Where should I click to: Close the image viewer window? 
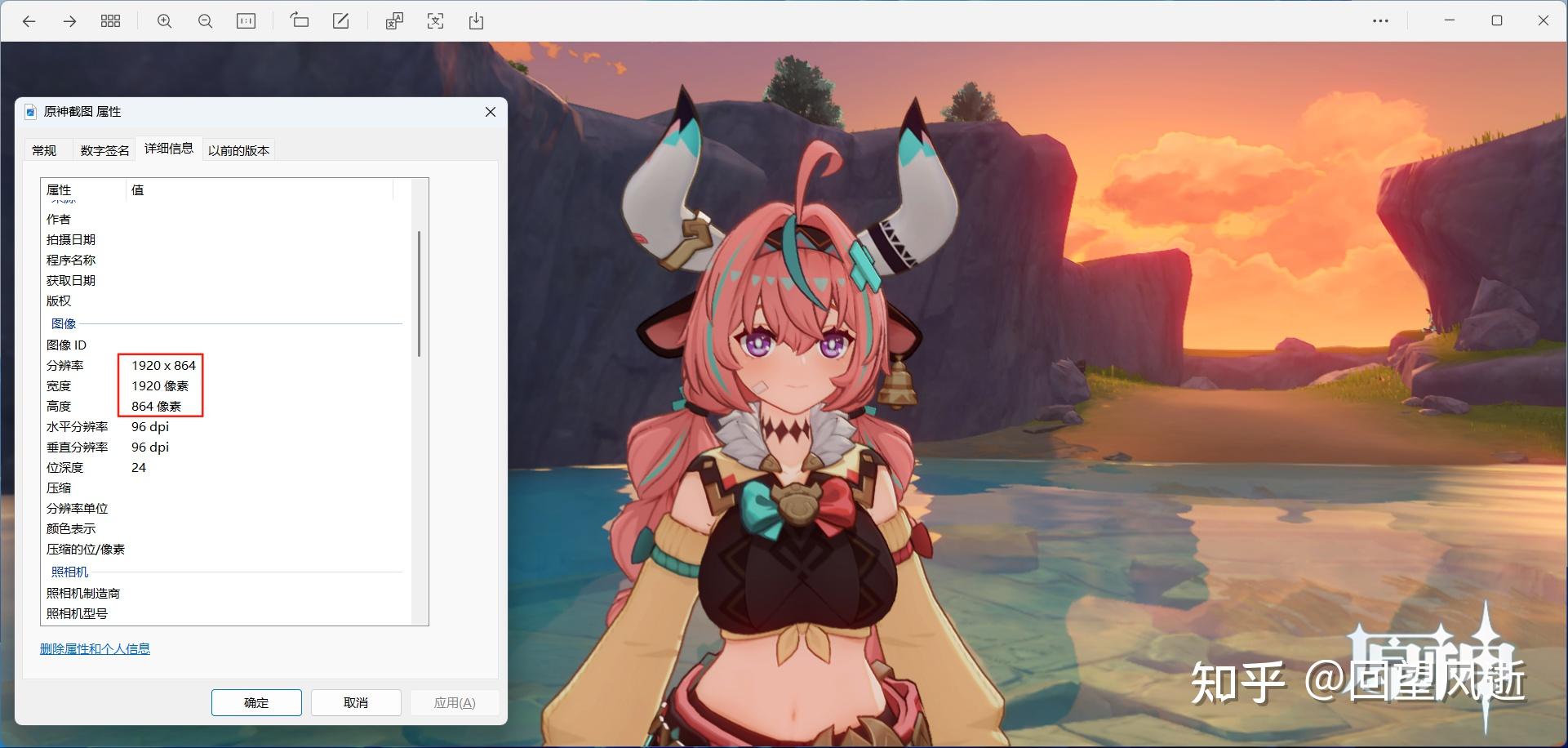point(1543,20)
